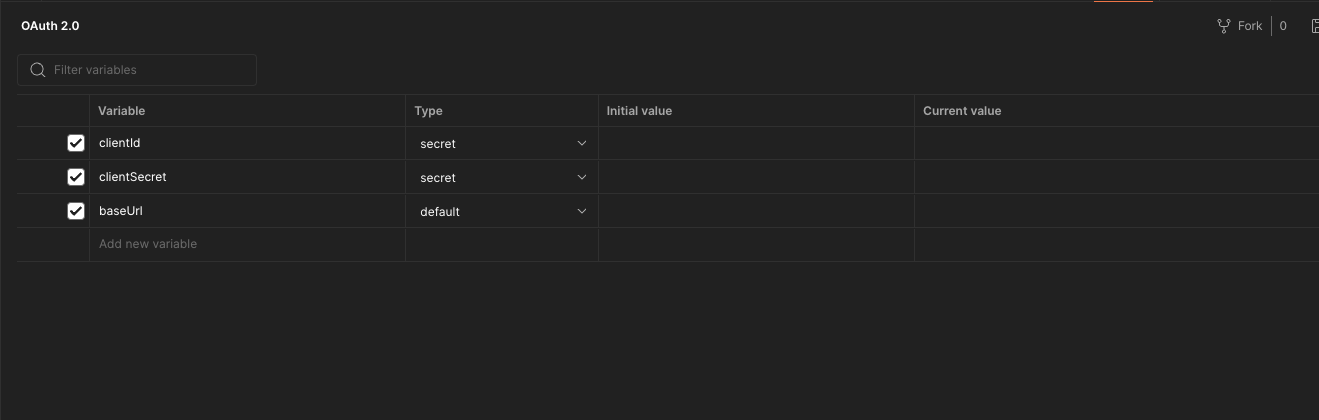Select the clientId current value cell
The image size is (1319, 420).
point(1116,143)
